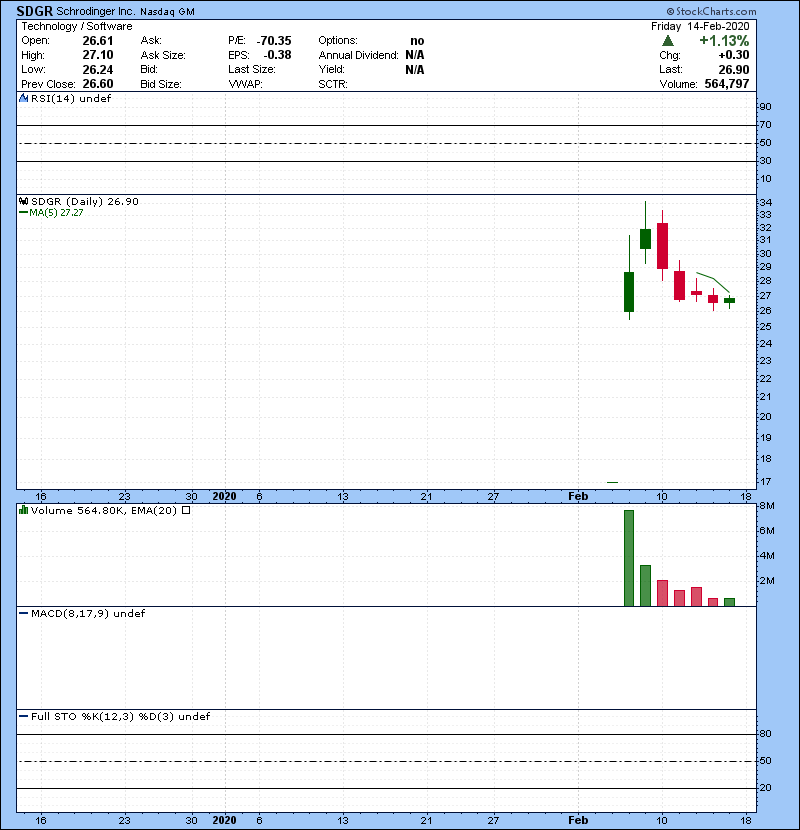
Task: Click the 8M label on volume axis
Action: (767, 506)
